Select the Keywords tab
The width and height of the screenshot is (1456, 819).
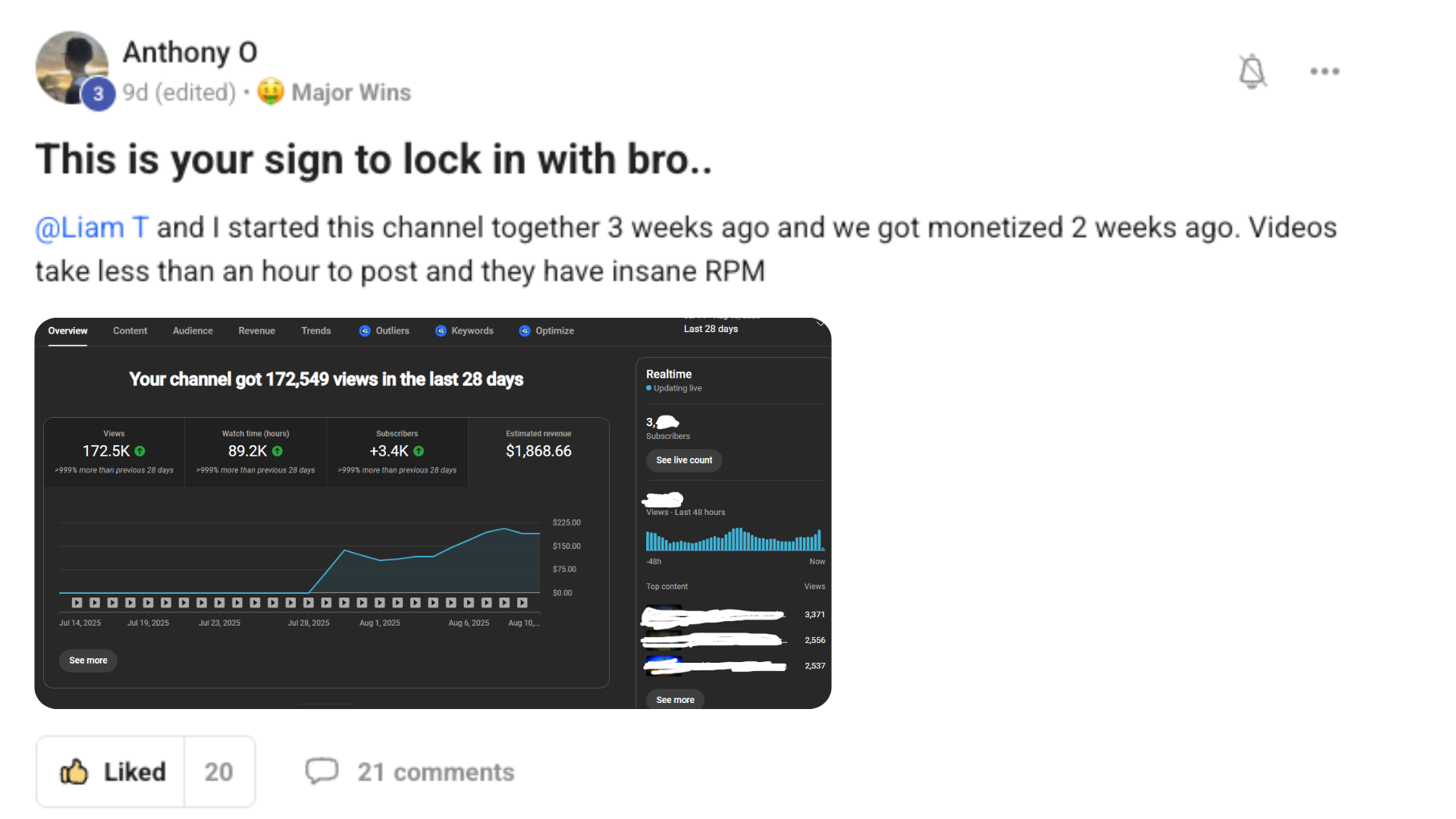(x=464, y=331)
